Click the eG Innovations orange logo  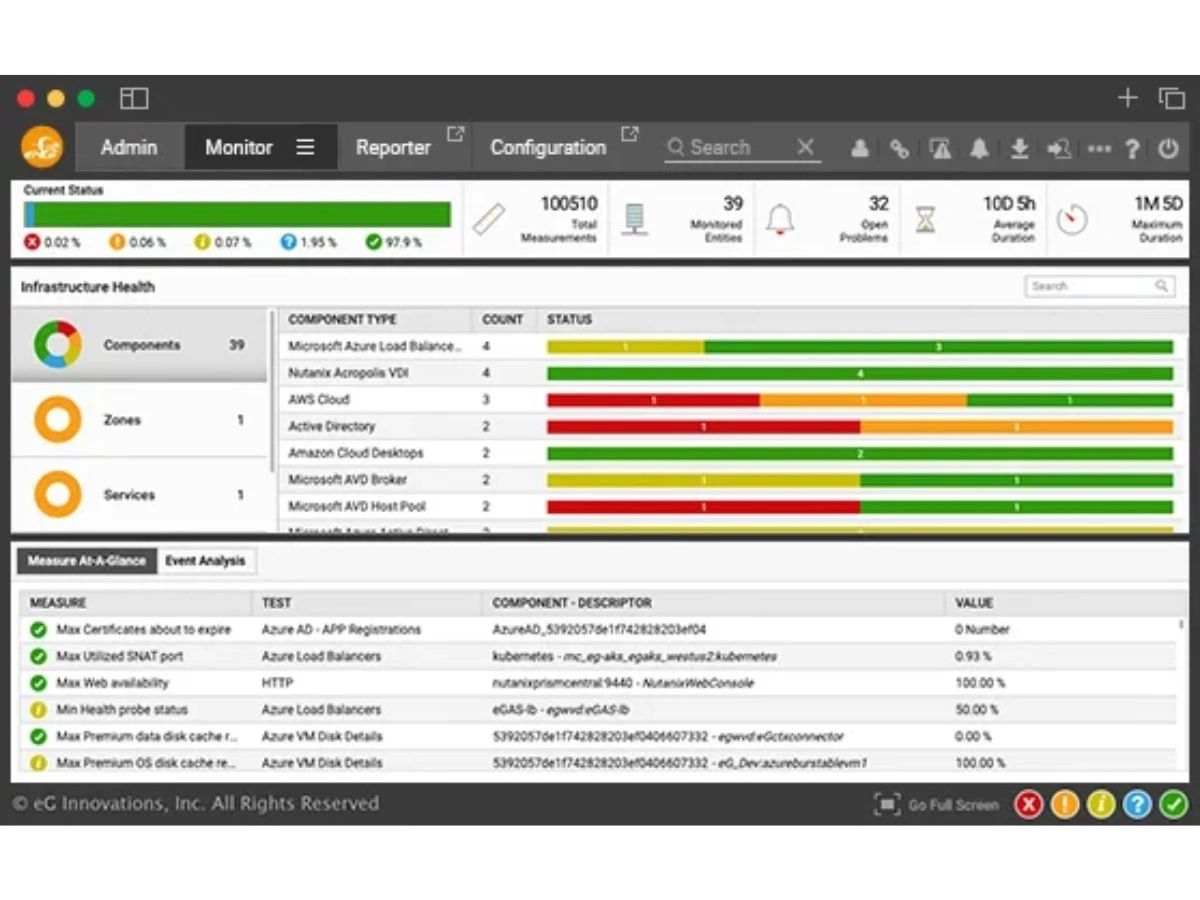click(x=42, y=147)
